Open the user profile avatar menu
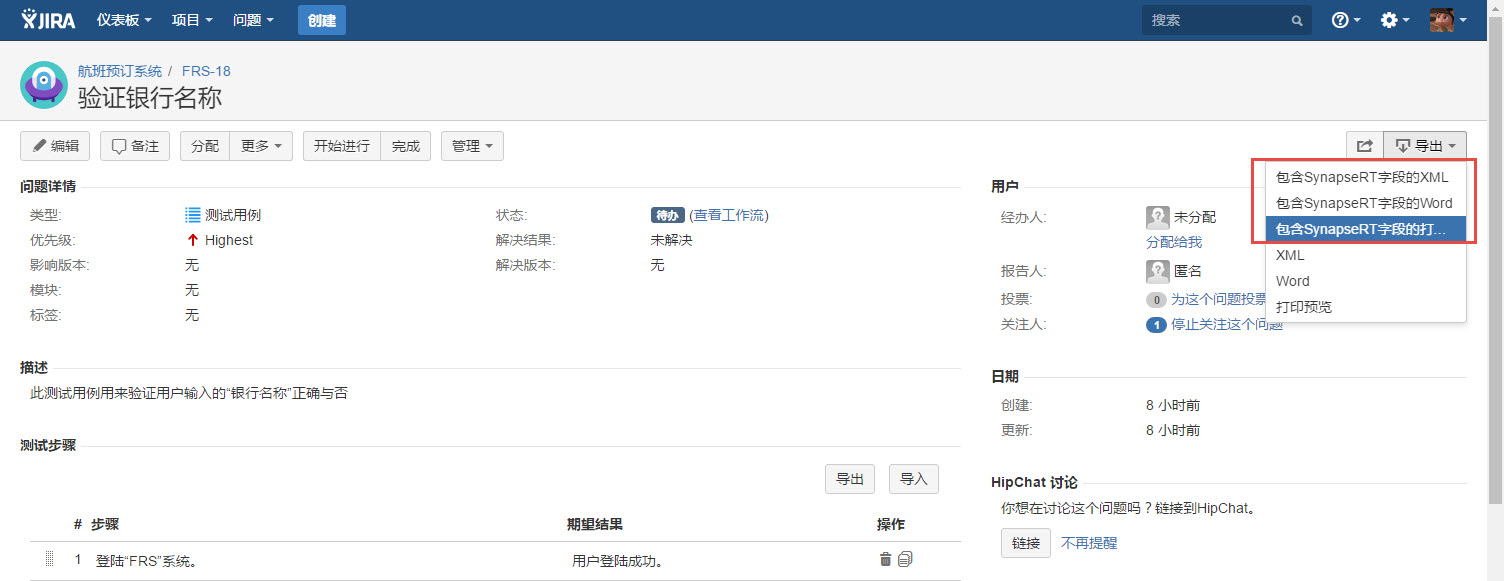This screenshot has width=1504, height=581. (1448, 20)
